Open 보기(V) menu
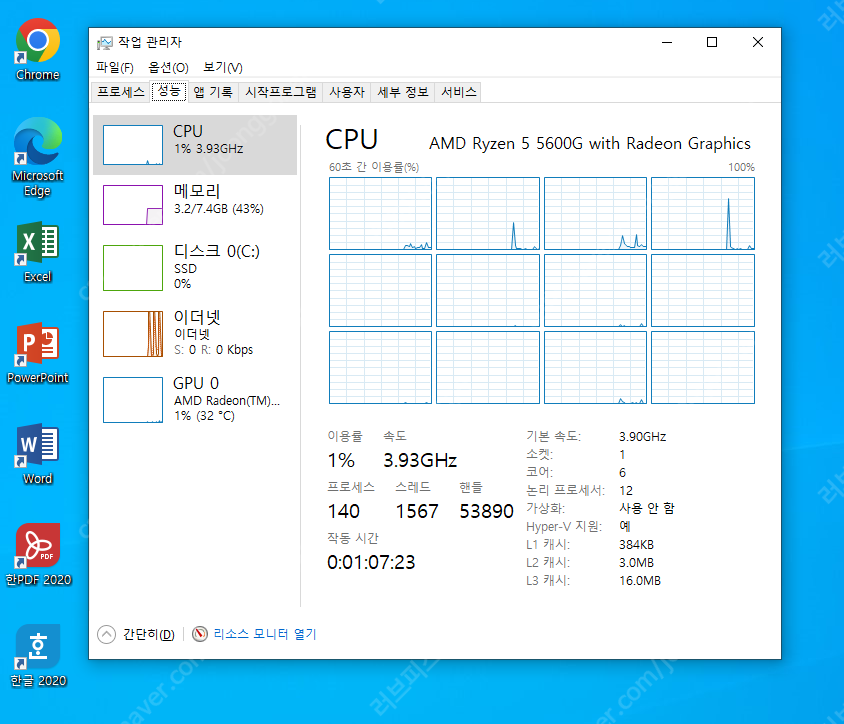Image resolution: width=844 pixels, height=724 pixels. (x=223, y=67)
